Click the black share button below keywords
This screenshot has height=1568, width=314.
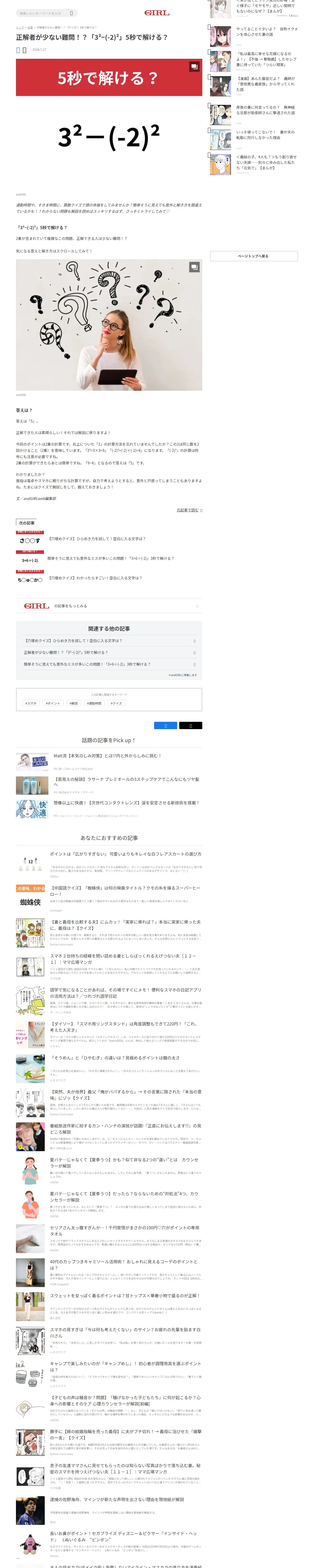pyautogui.click(x=190, y=725)
